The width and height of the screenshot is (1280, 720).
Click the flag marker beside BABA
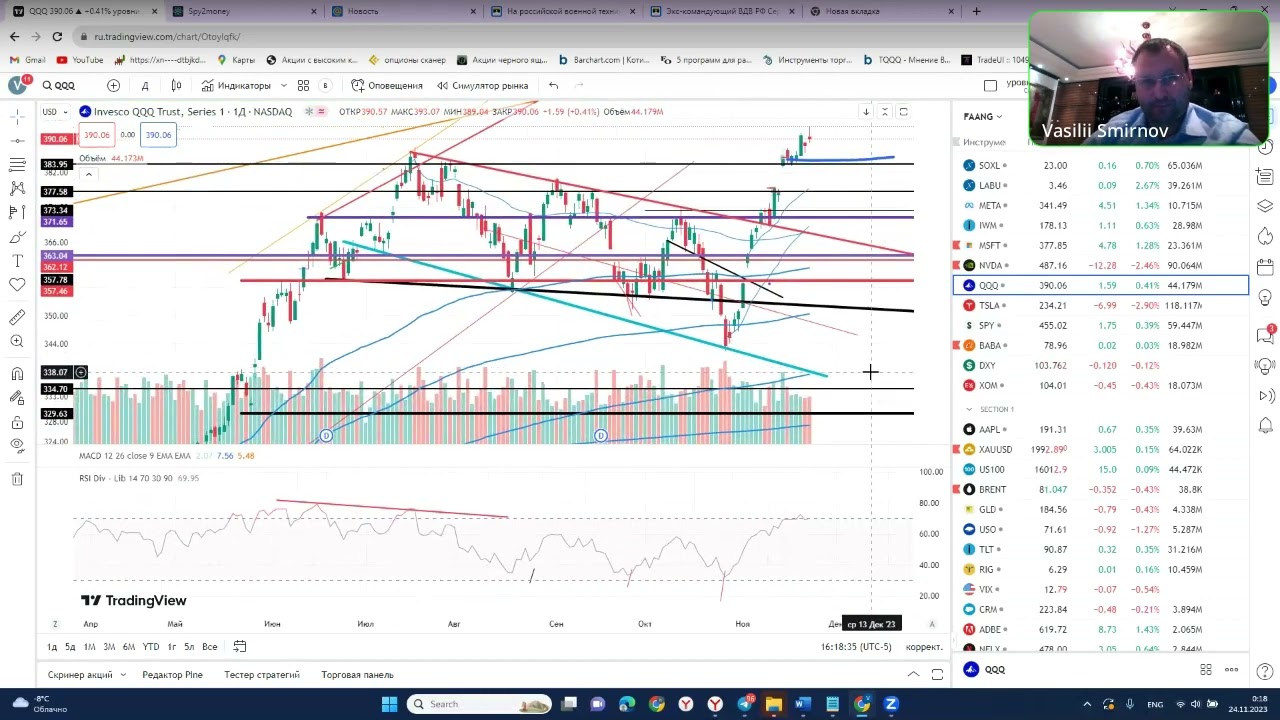pos(957,345)
